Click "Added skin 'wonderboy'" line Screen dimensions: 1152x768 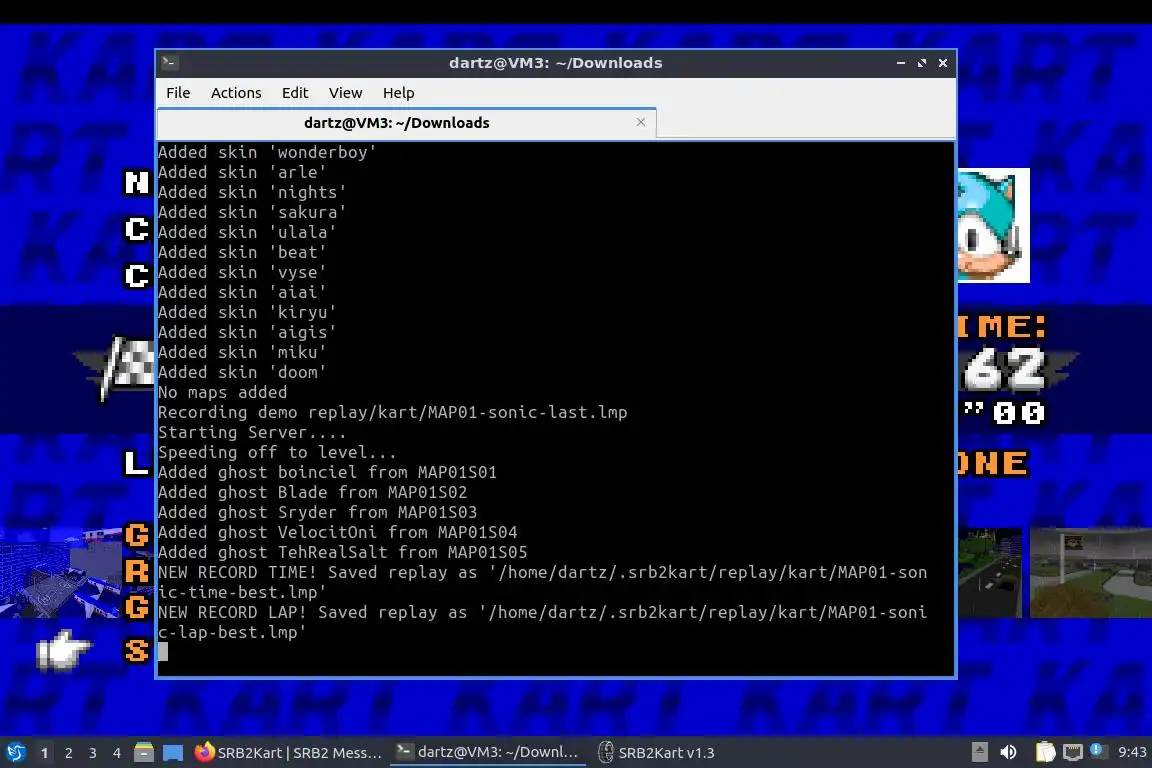click(x=267, y=152)
